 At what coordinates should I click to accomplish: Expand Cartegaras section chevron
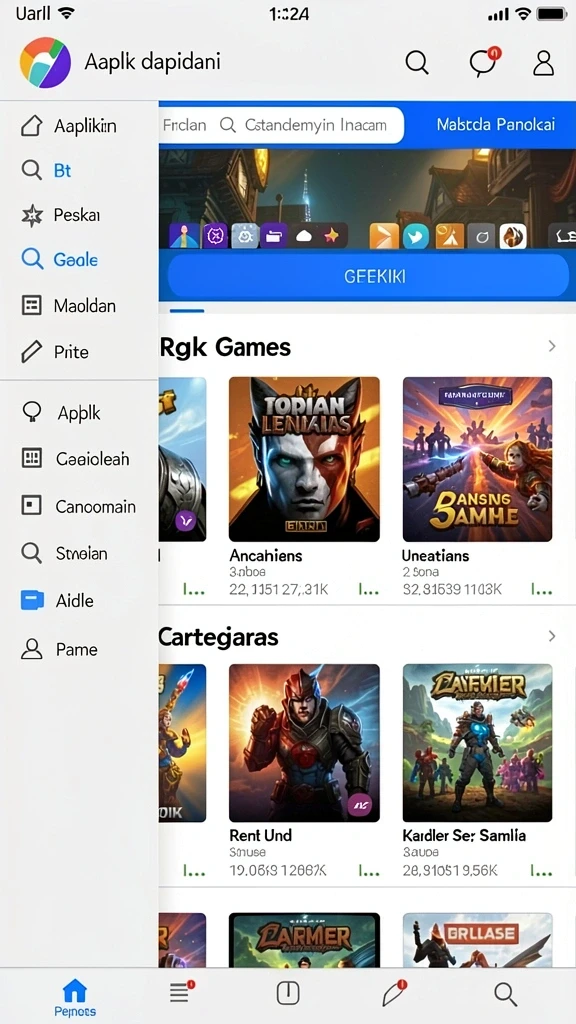pos(552,635)
